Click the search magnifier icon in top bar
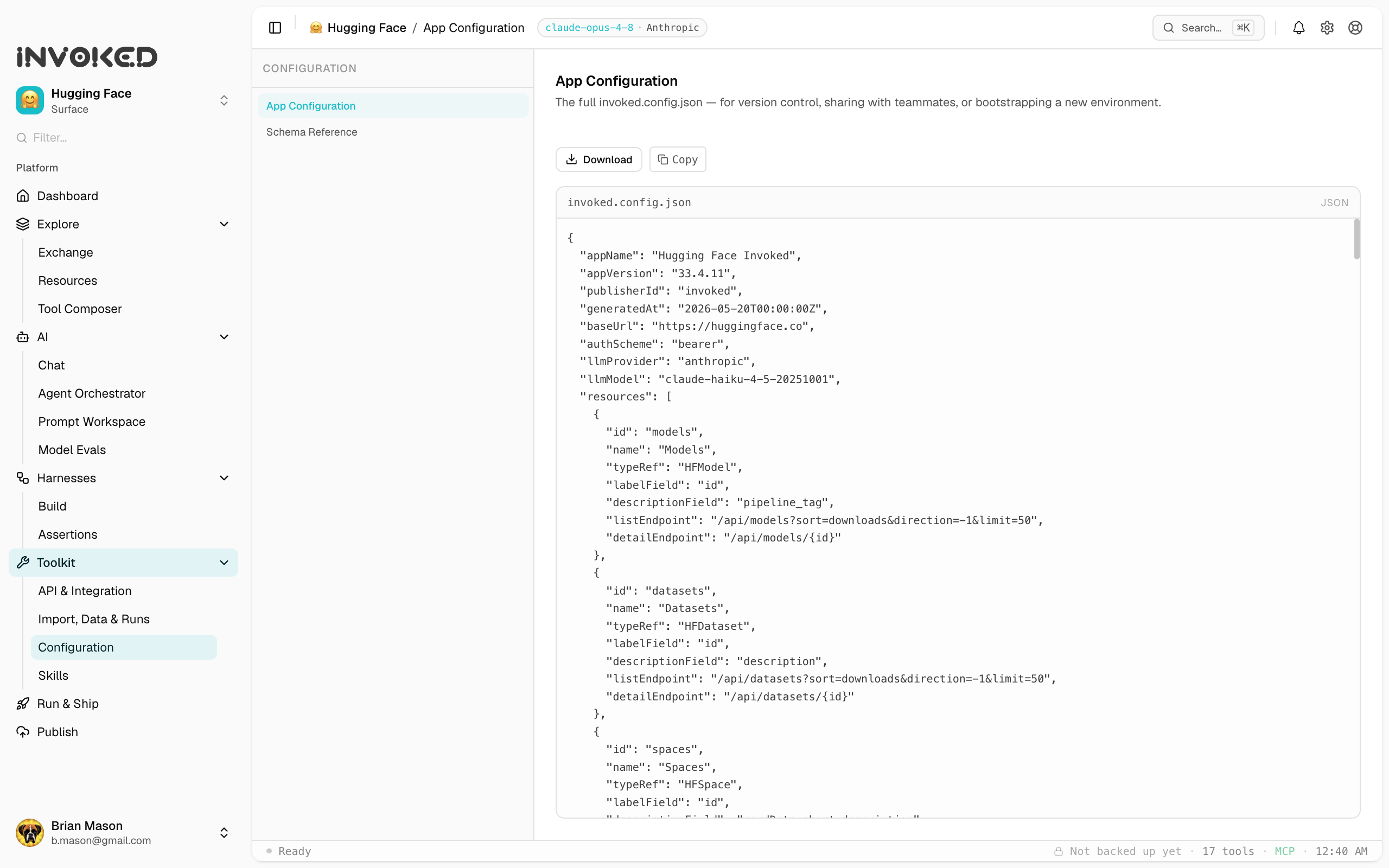 (x=1169, y=28)
